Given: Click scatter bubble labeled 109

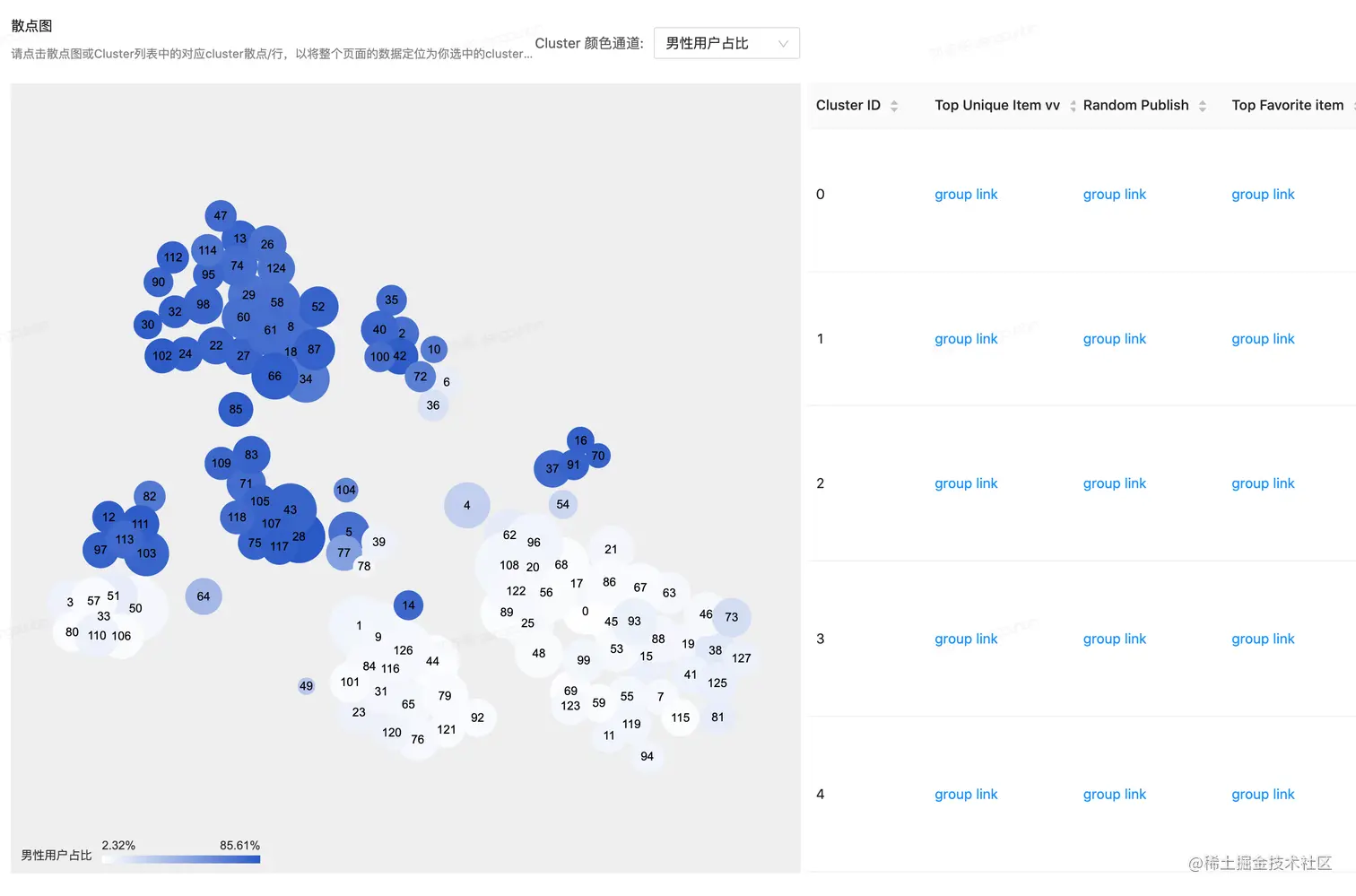Looking at the screenshot, I should tap(222, 464).
